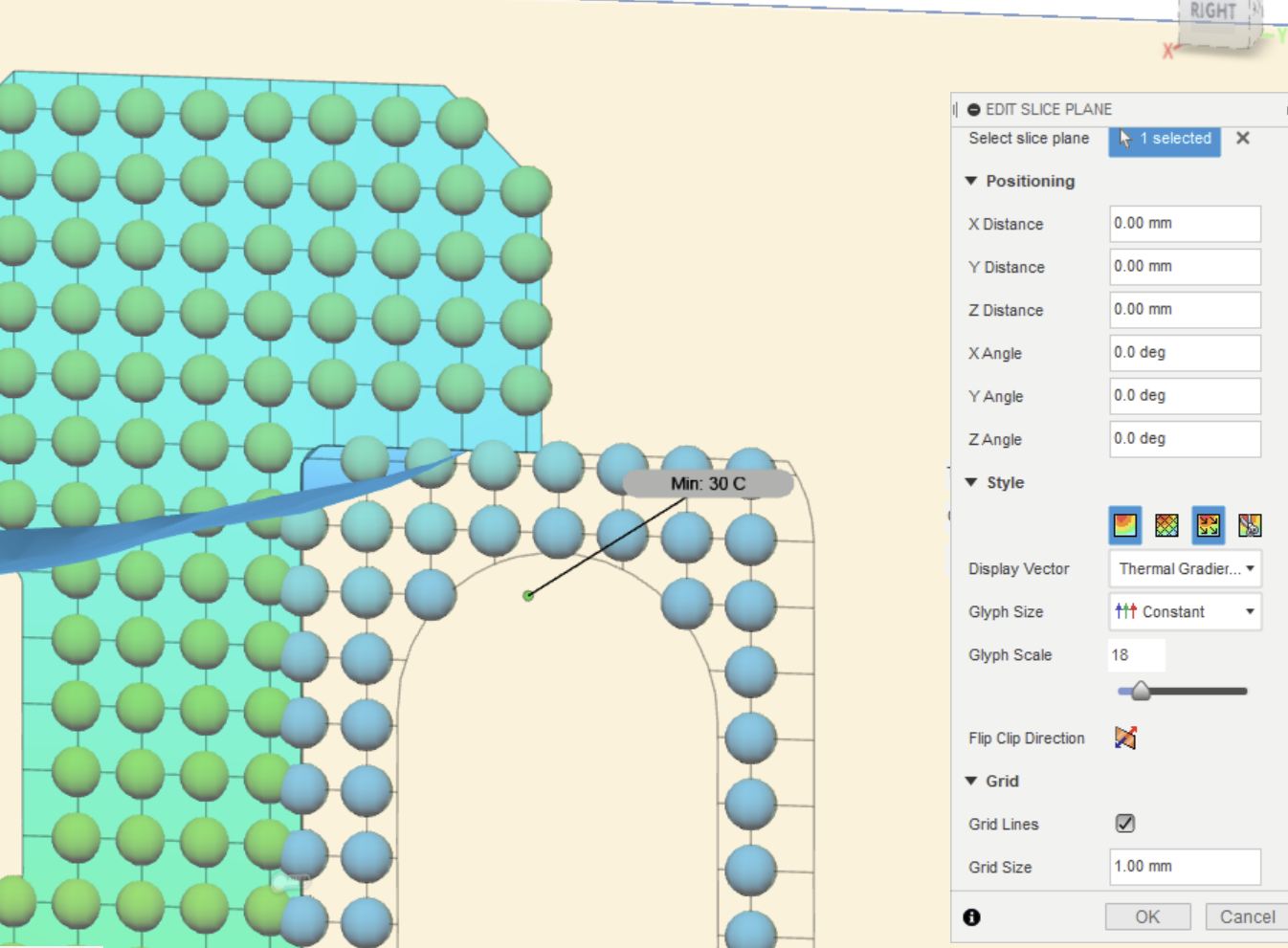The height and width of the screenshot is (948, 1288).
Task: Click the RIGHT face of the ViewCube
Action: (x=1212, y=11)
